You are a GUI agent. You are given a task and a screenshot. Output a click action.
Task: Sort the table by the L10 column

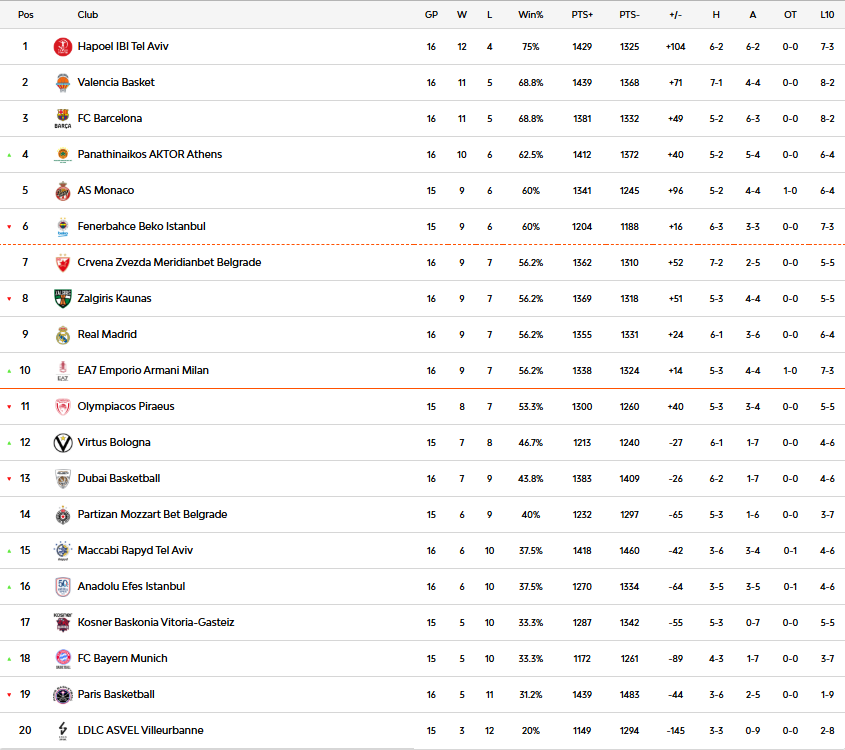pos(827,15)
